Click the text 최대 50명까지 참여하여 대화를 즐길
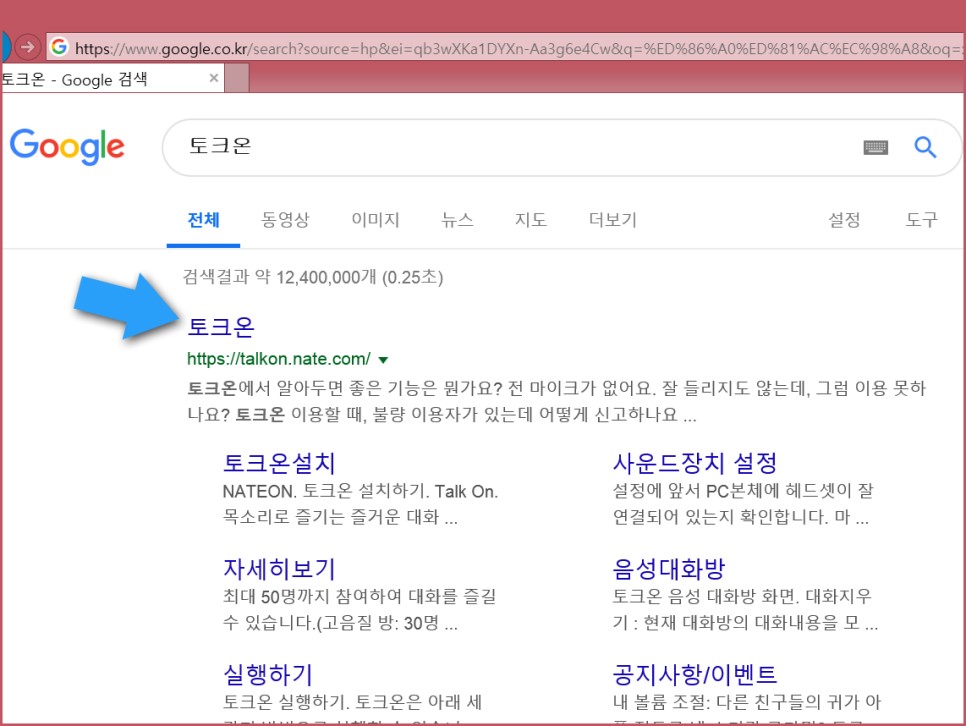The width and height of the screenshot is (966, 726). click(360, 597)
